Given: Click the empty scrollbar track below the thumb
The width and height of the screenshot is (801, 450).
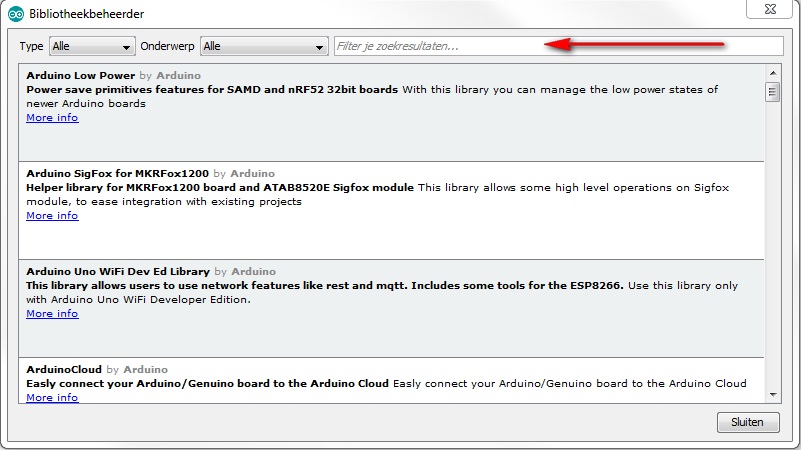Looking at the screenshot, I should click(x=772, y=250).
